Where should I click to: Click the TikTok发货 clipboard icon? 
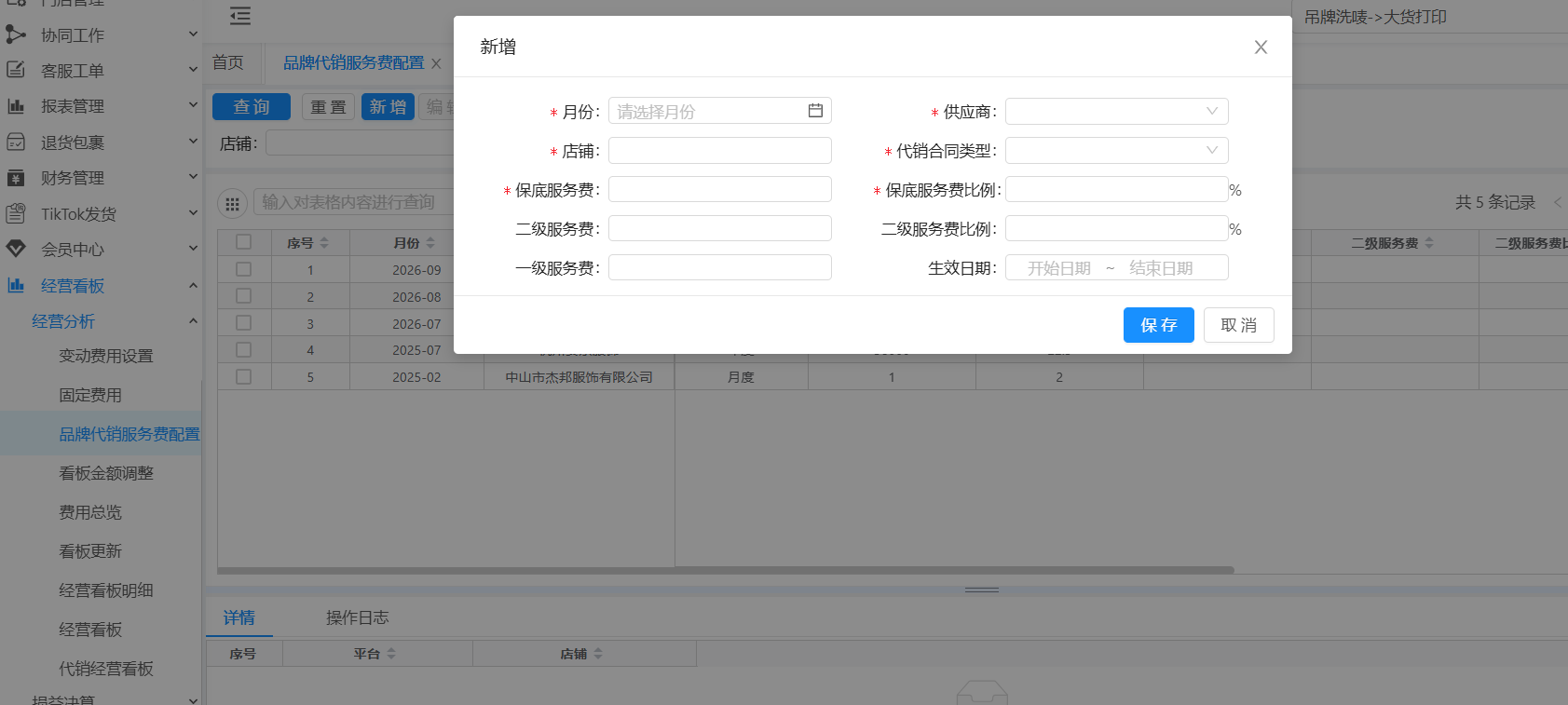coord(16,214)
